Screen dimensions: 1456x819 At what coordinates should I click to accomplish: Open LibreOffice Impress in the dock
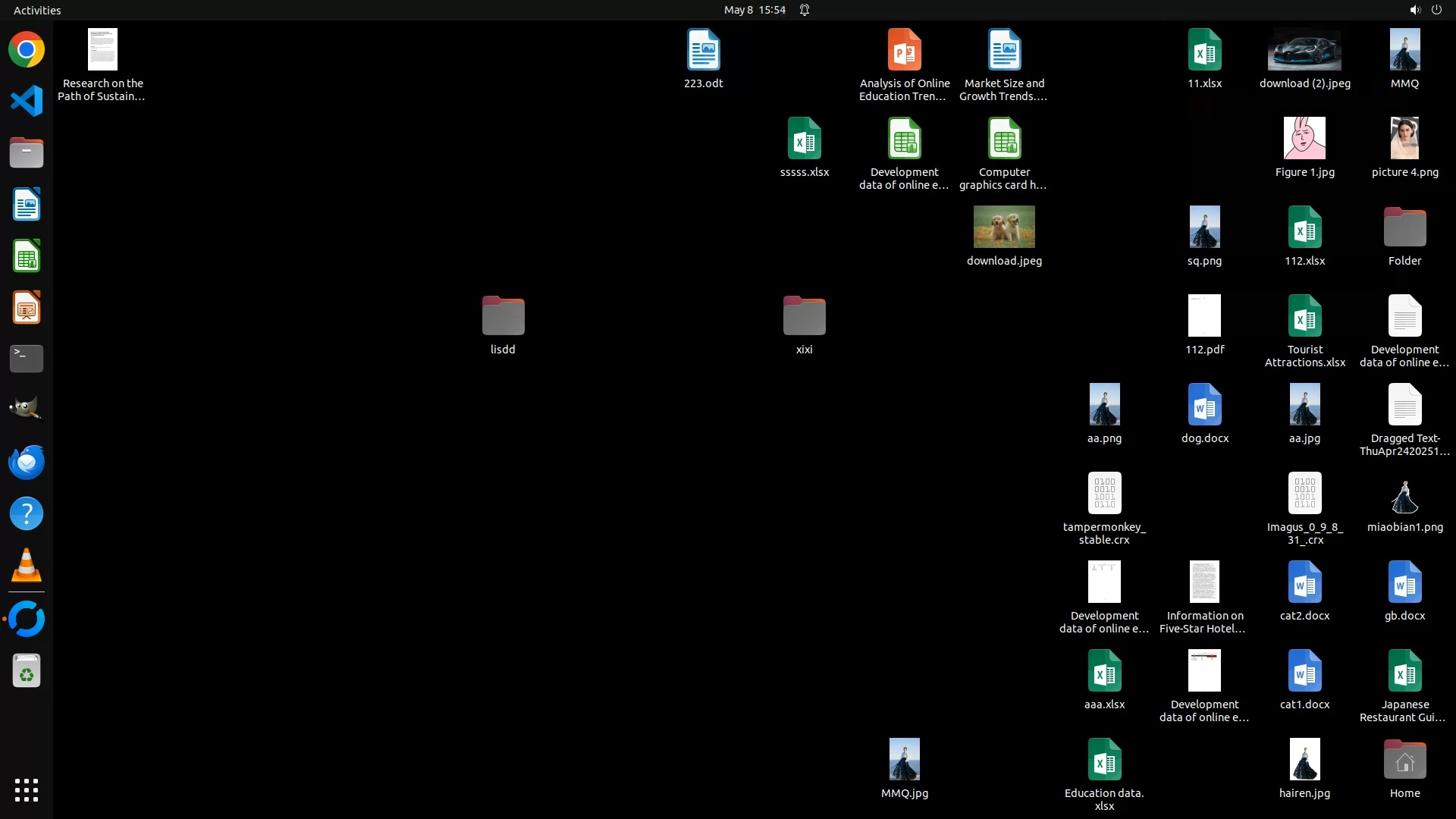(x=27, y=308)
